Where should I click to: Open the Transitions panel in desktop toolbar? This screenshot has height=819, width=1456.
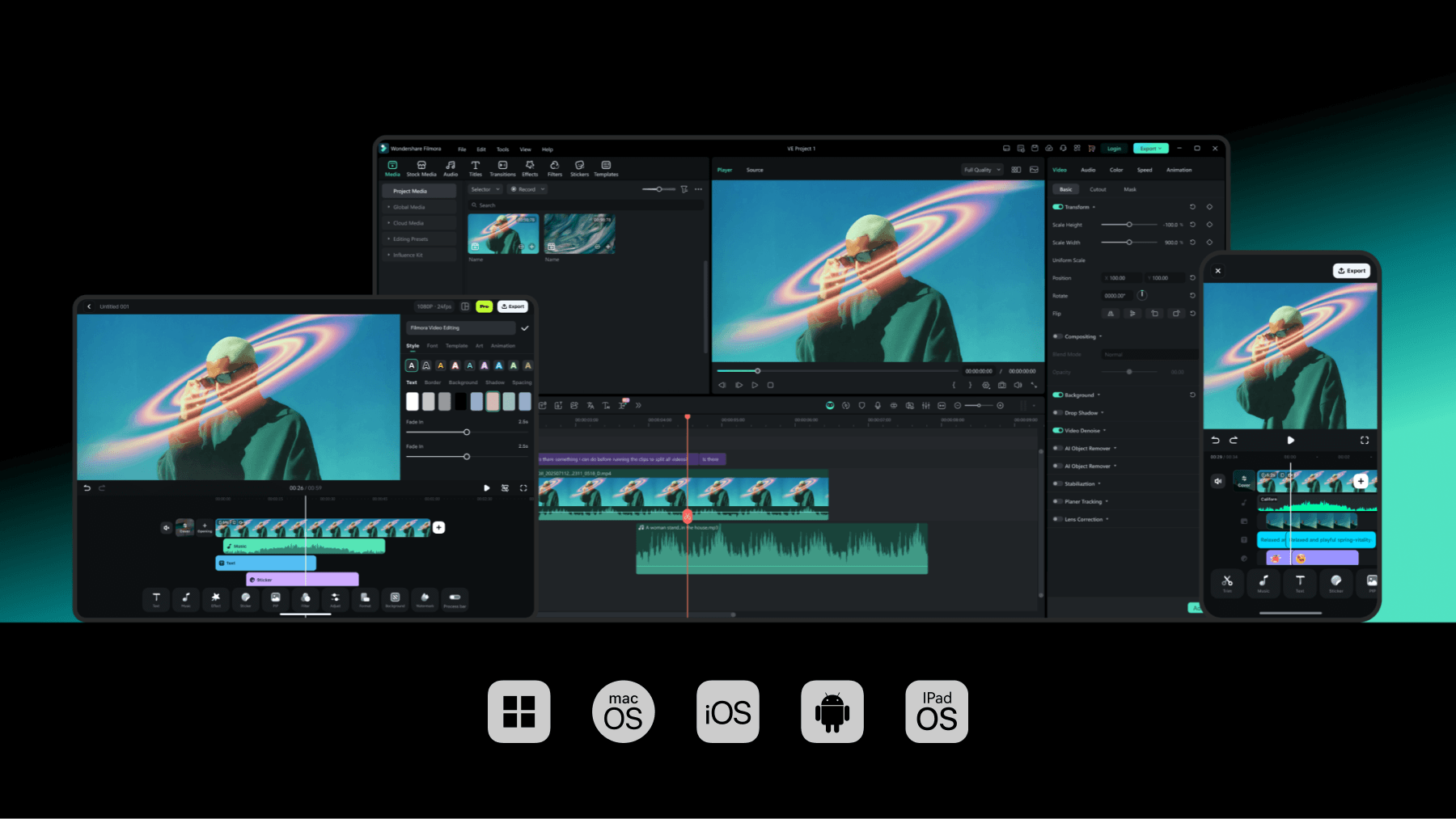tap(502, 168)
